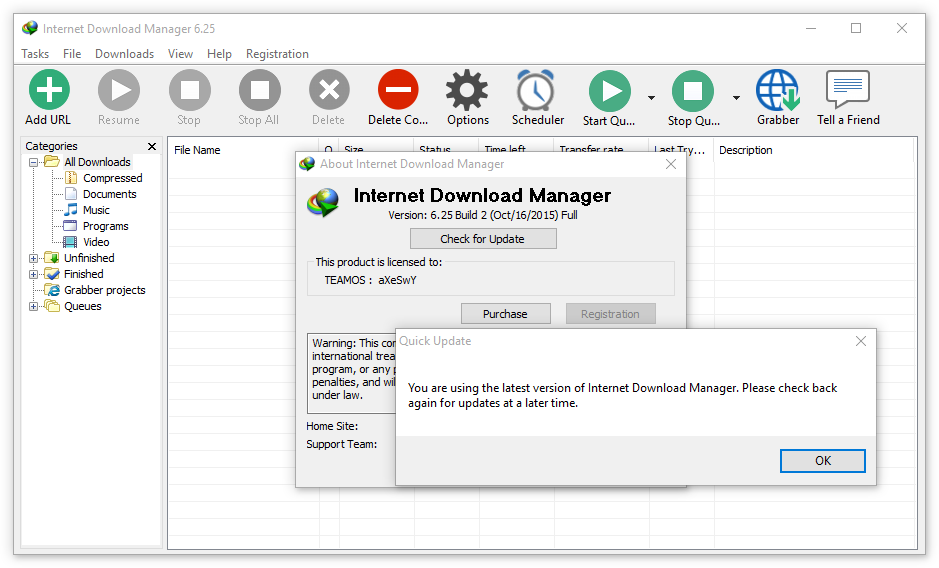The width and height of the screenshot is (939, 568).
Task: Close the Quick Update dialog
Action: click(861, 341)
